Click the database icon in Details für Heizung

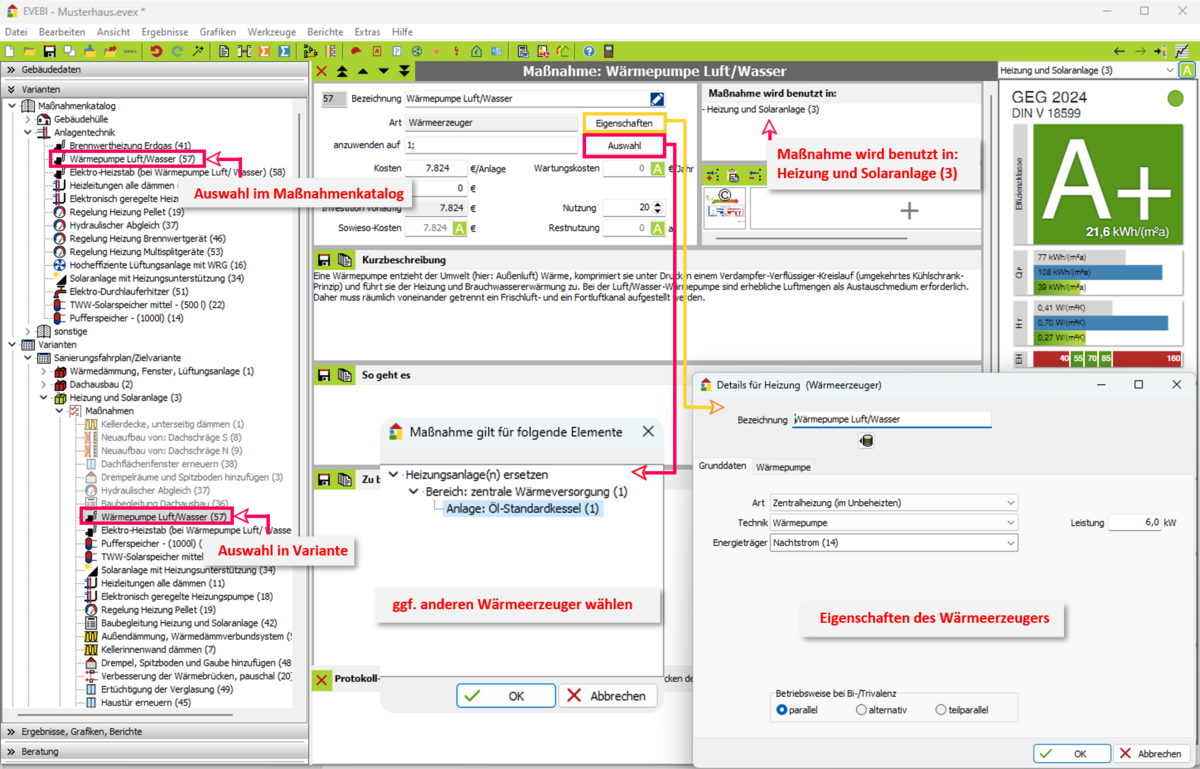866,441
